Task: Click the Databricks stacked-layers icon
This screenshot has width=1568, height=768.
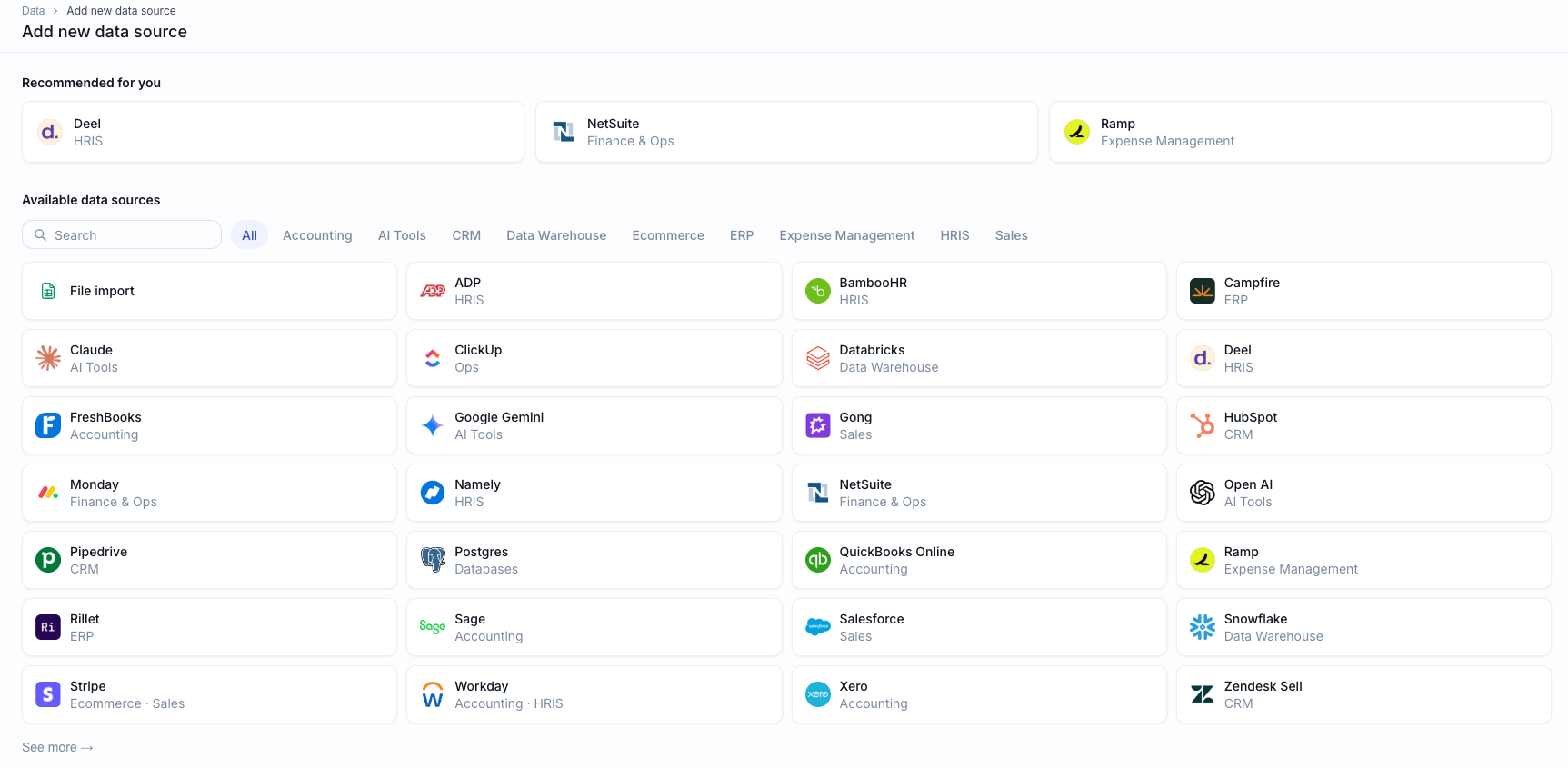Action: pyautogui.click(x=818, y=358)
